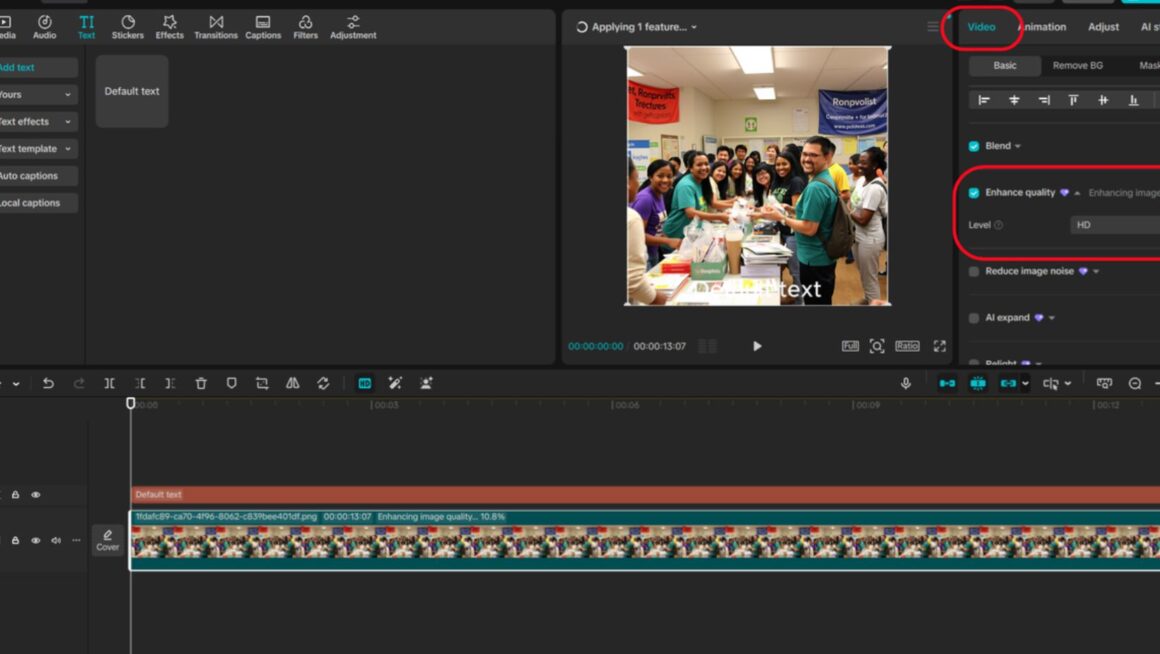Click the redo arrow in timeline toolbar
1160x654 pixels.
click(x=79, y=383)
